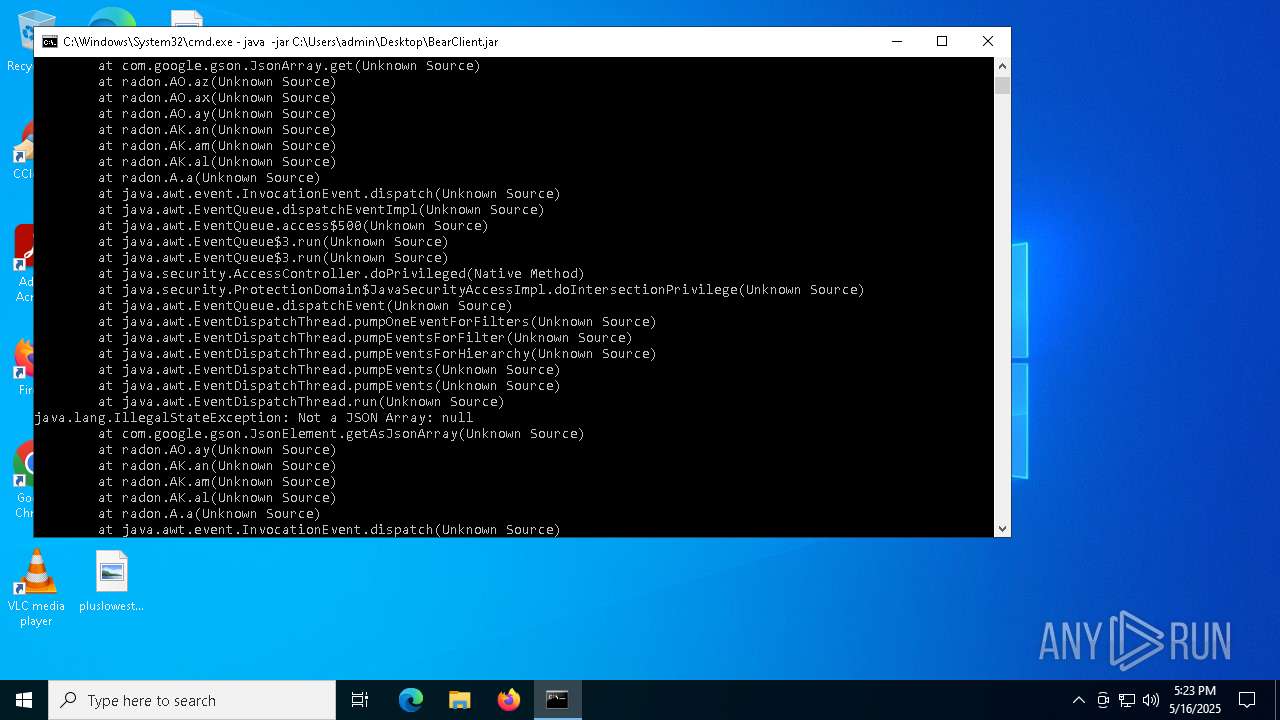The width and height of the screenshot is (1280, 720).
Task: Click the IllegalStateException error line
Action: tap(254, 417)
